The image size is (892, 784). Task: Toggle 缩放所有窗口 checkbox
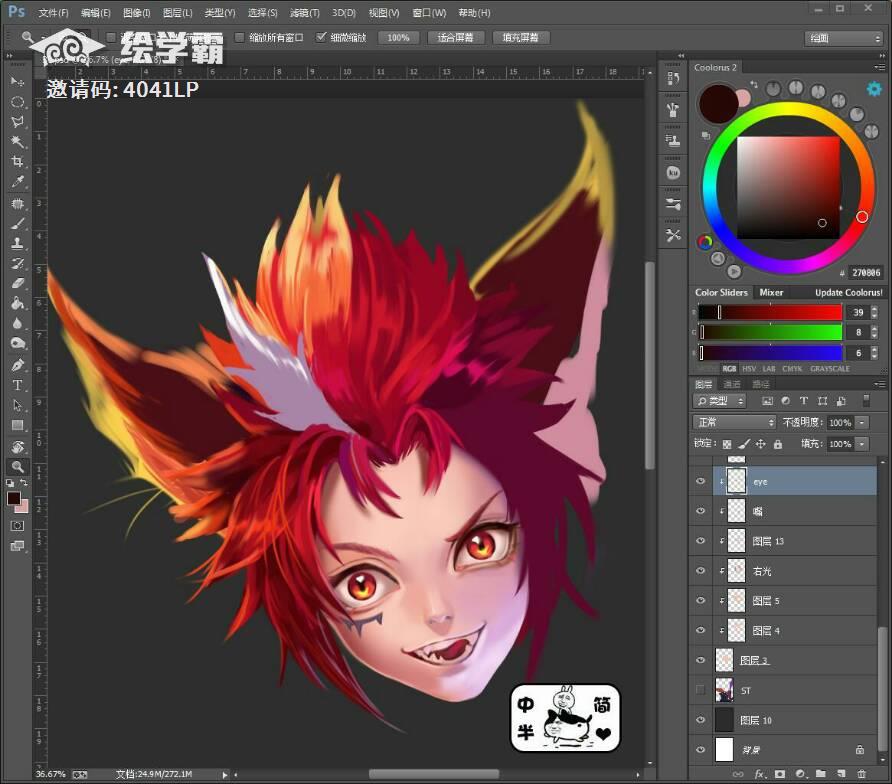239,38
